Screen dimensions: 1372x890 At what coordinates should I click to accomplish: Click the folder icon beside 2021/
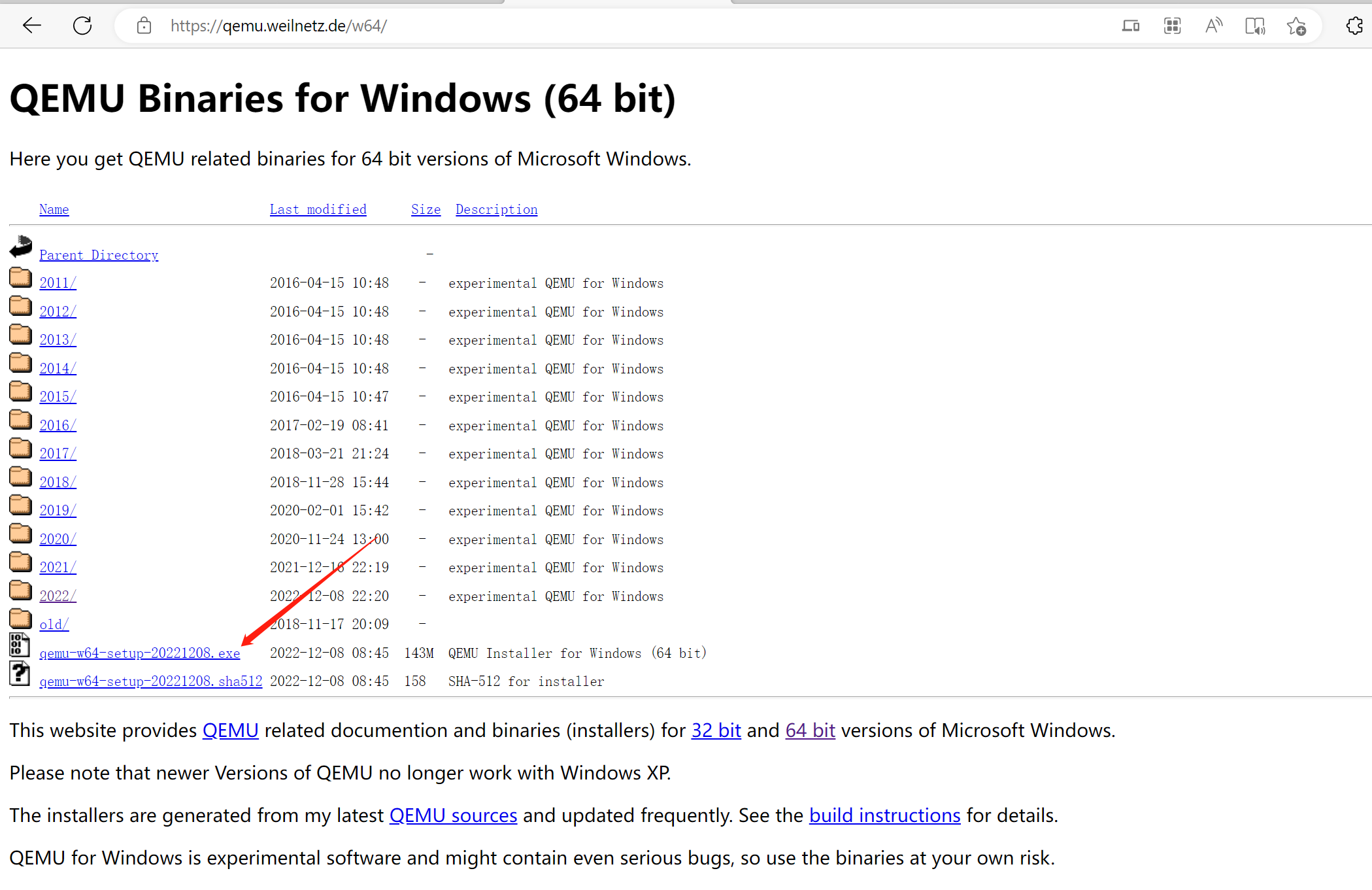(x=20, y=562)
